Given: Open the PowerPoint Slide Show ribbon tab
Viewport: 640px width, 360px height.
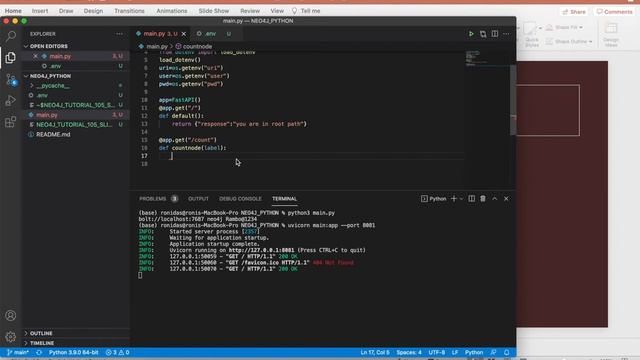Looking at the screenshot, I should coord(214,11).
